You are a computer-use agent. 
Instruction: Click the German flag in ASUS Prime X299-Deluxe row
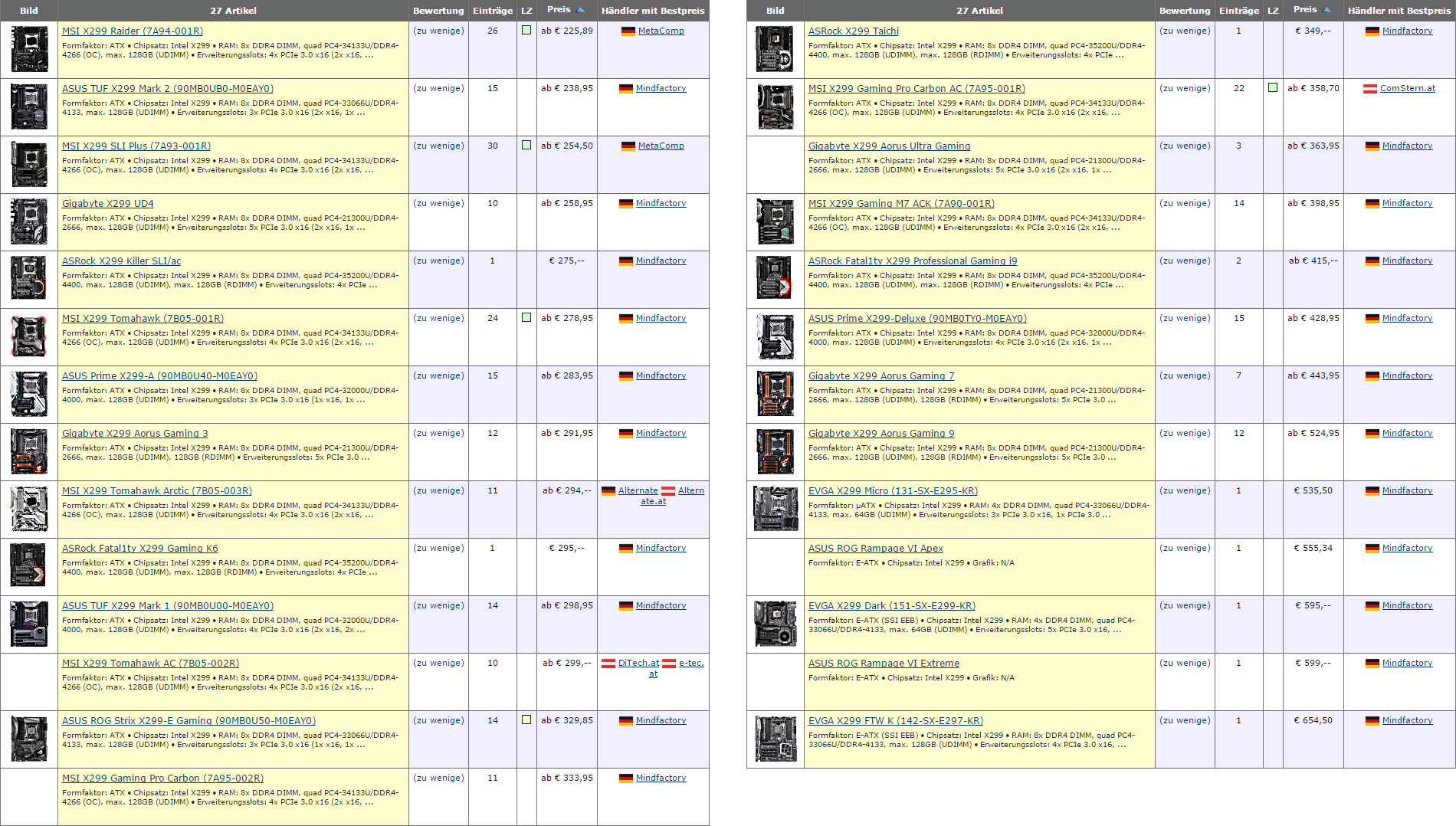1372,319
